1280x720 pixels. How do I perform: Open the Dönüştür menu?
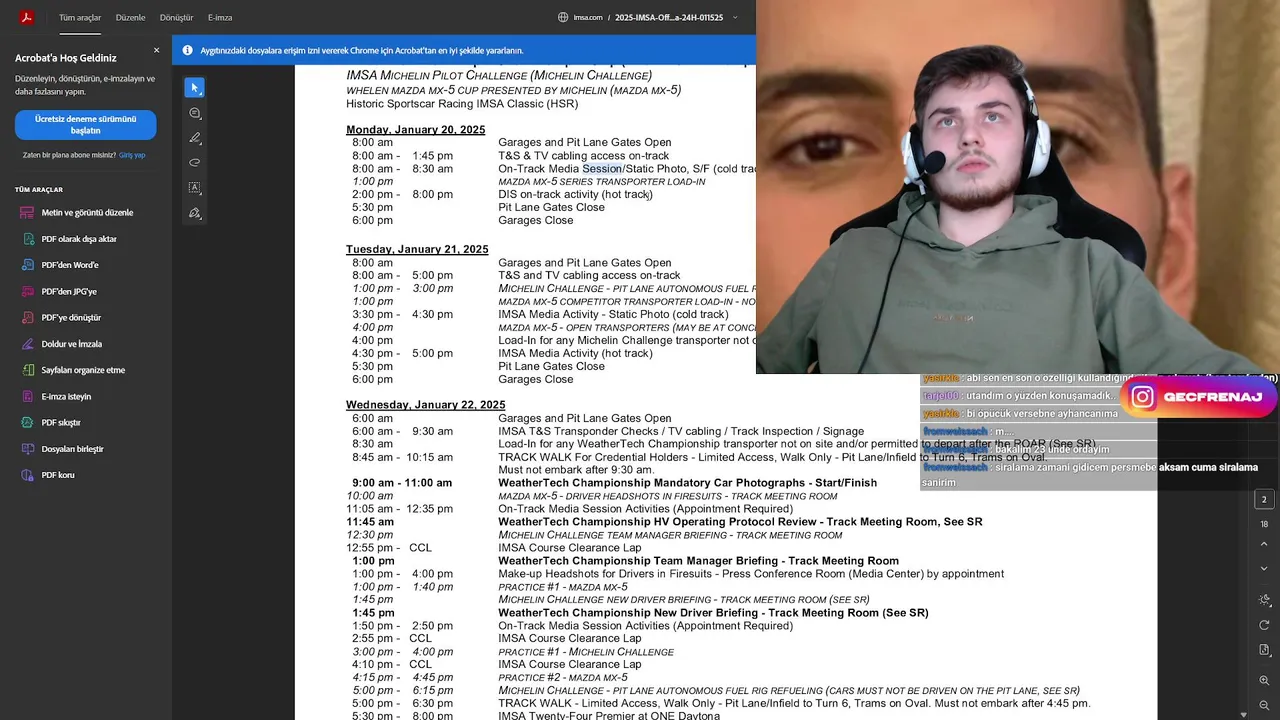tap(176, 18)
